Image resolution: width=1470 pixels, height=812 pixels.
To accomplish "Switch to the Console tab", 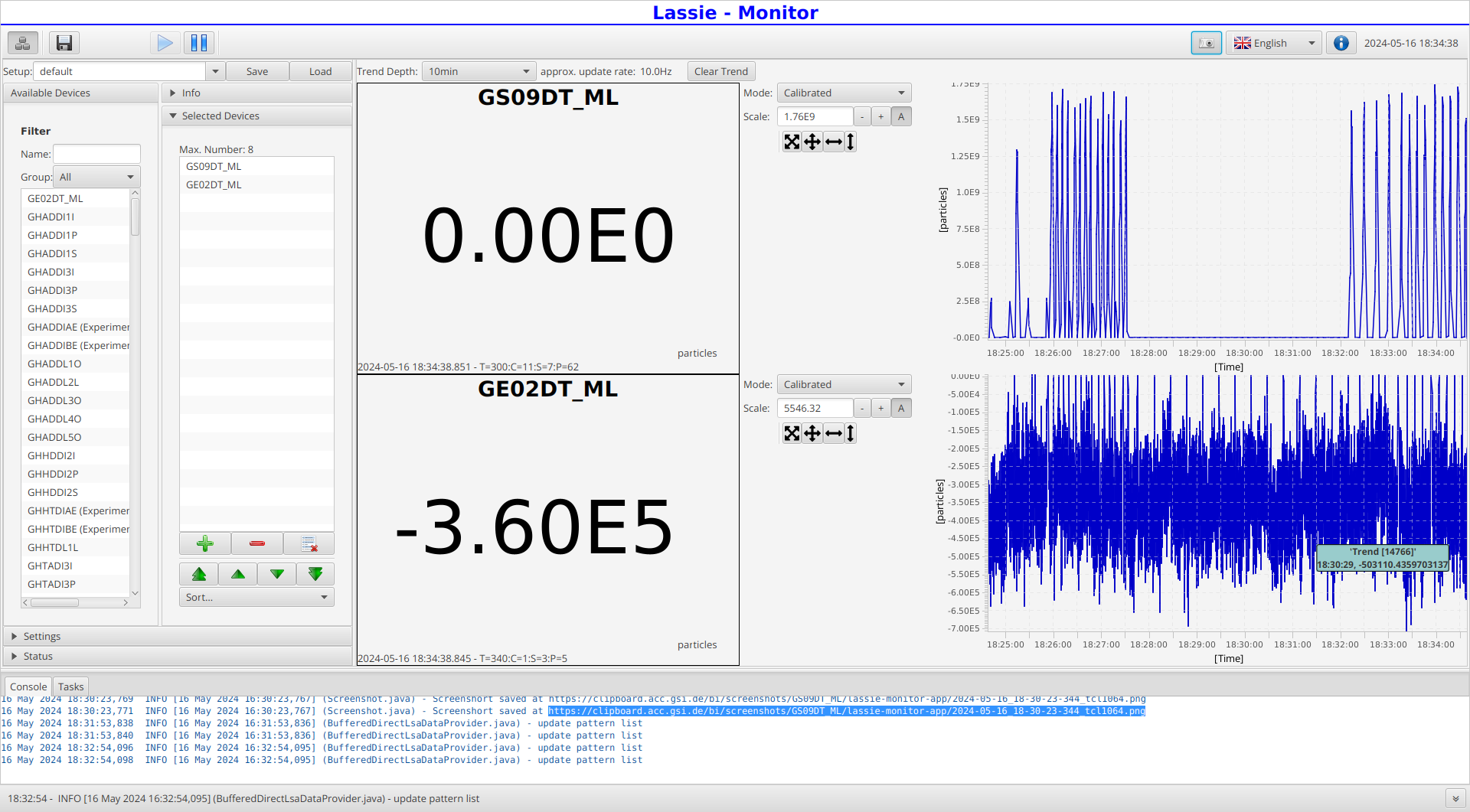I will tap(28, 686).
